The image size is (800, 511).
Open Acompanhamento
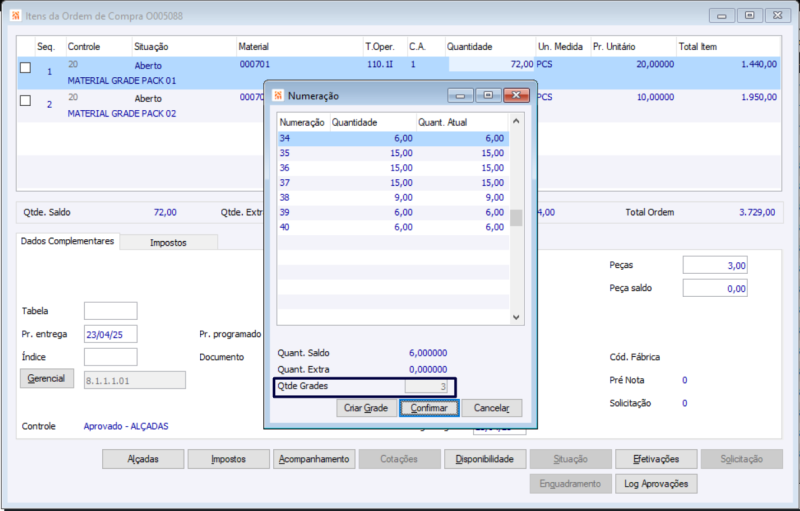coord(314,459)
